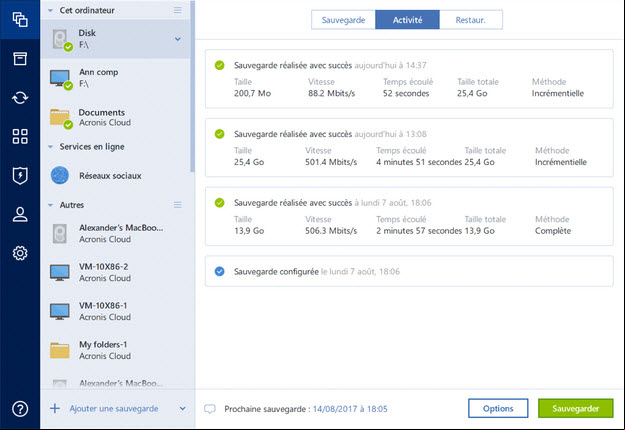Switch to the Activité tab
This screenshot has height=430, width=625.
point(407,20)
